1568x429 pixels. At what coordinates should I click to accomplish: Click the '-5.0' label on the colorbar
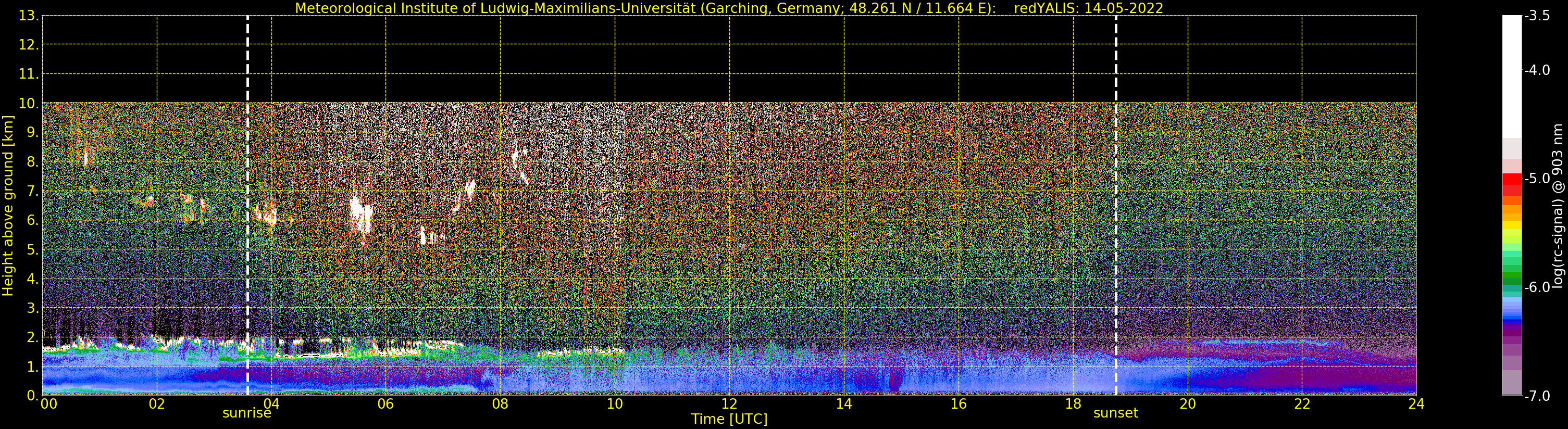click(1538, 178)
